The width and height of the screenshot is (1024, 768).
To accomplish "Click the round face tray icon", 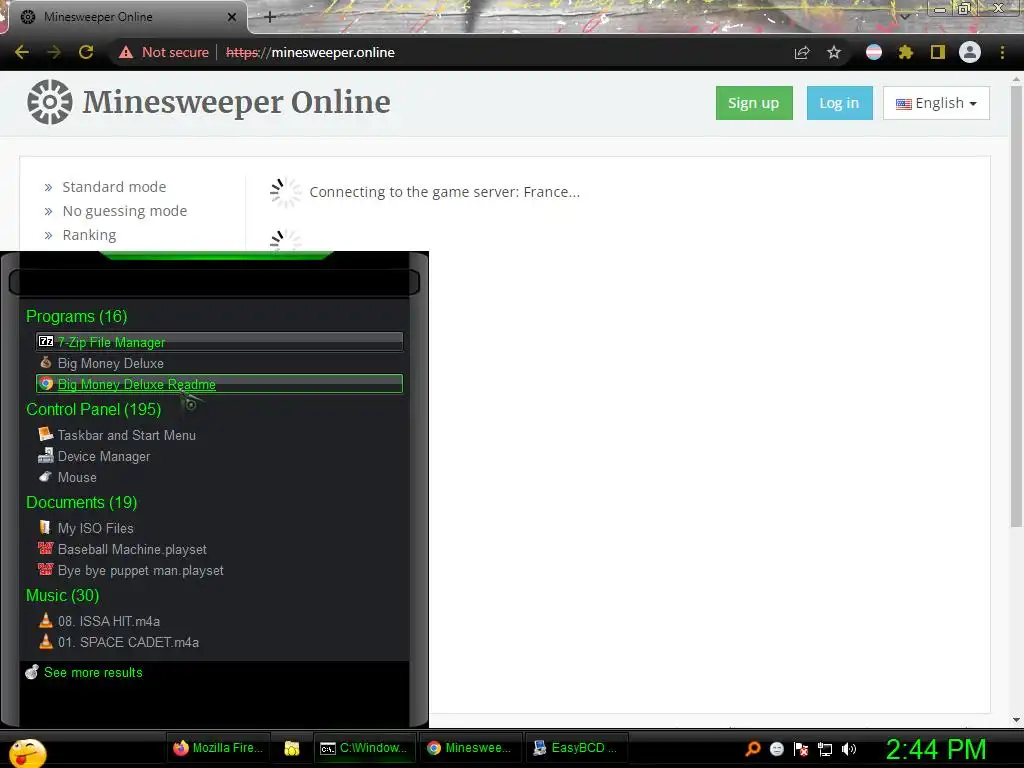I will click(776, 749).
